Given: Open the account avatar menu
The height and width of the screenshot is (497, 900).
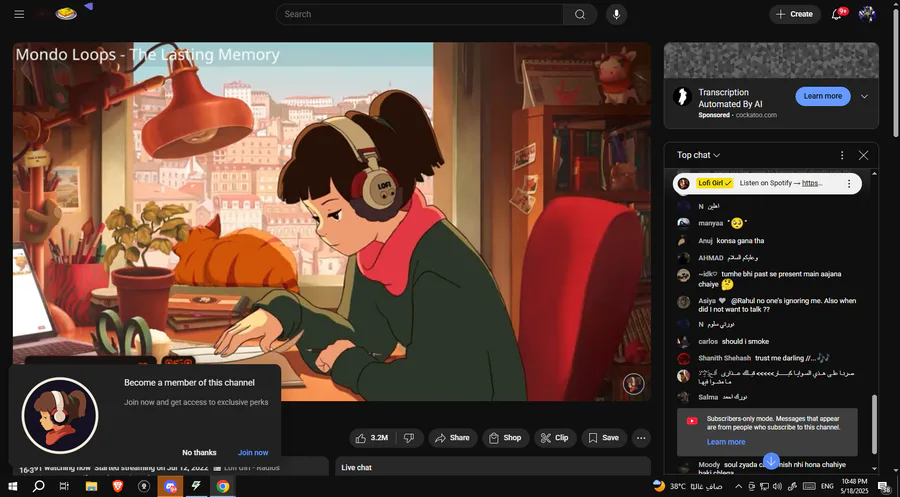Looking at the screenshot, I should (x=867, y=14).
